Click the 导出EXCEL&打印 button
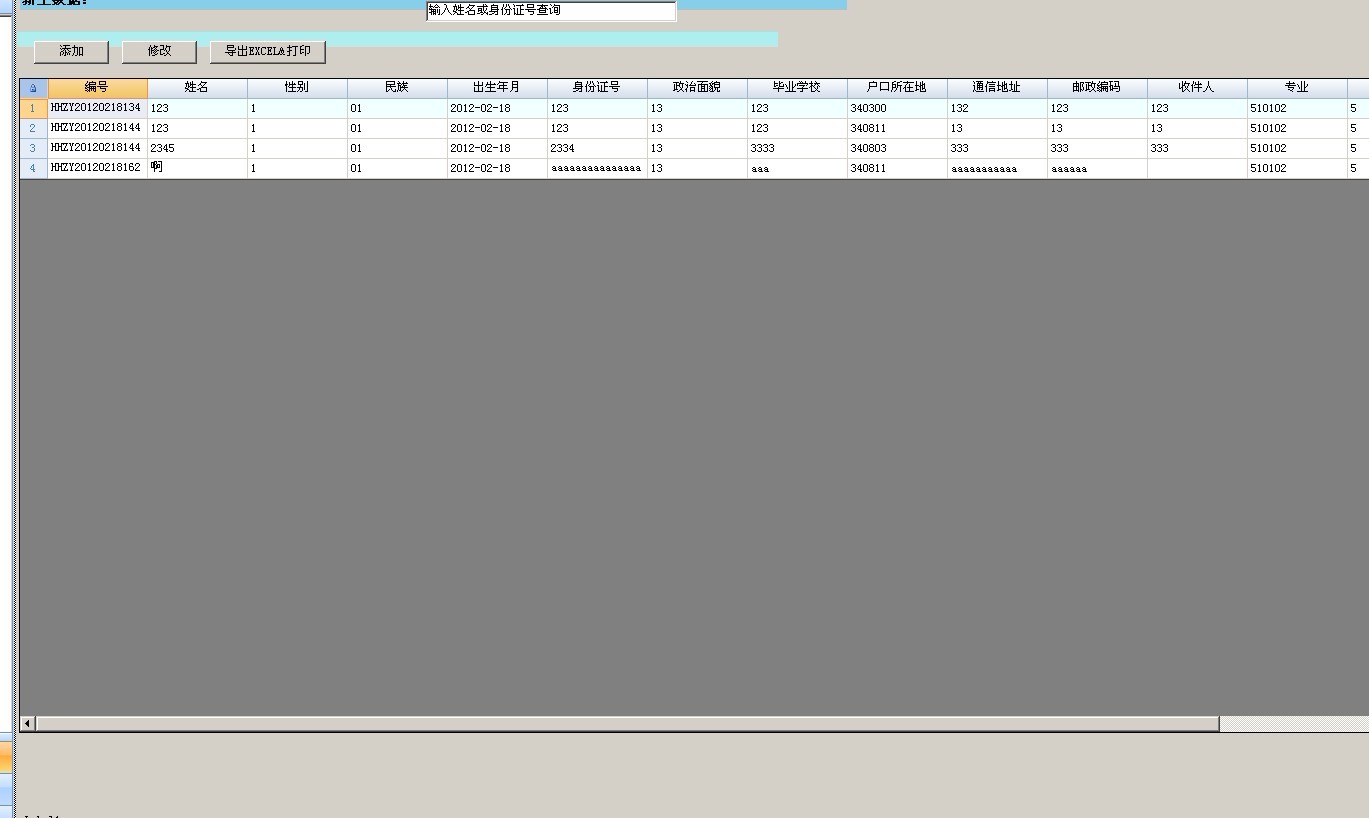This screenshot has height=818, width=1369. click(268, 51)
